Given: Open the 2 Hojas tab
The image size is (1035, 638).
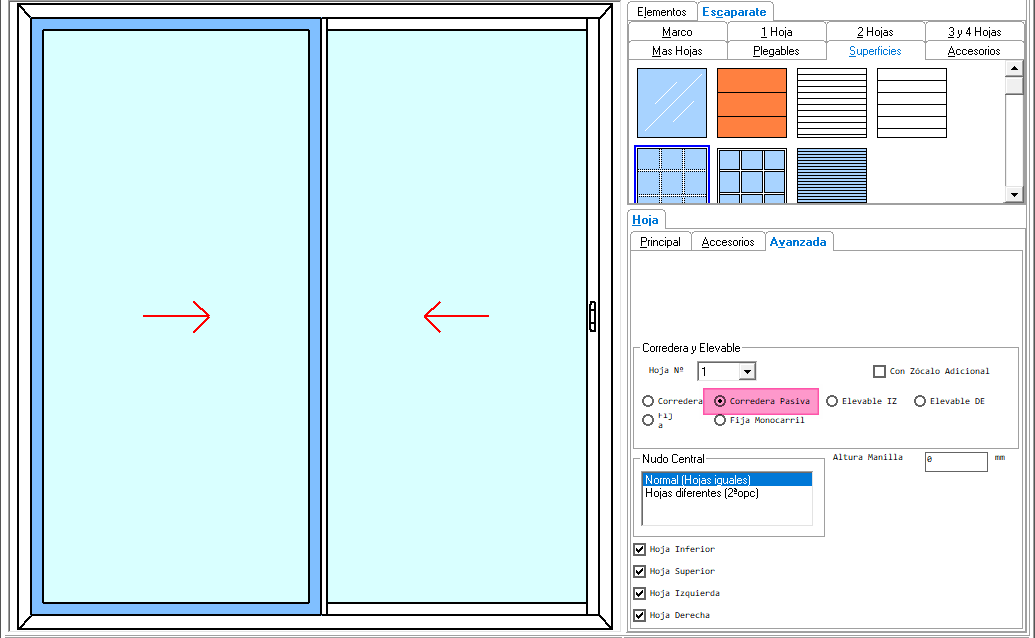Looking at the screenshot, I should (875, 32).
